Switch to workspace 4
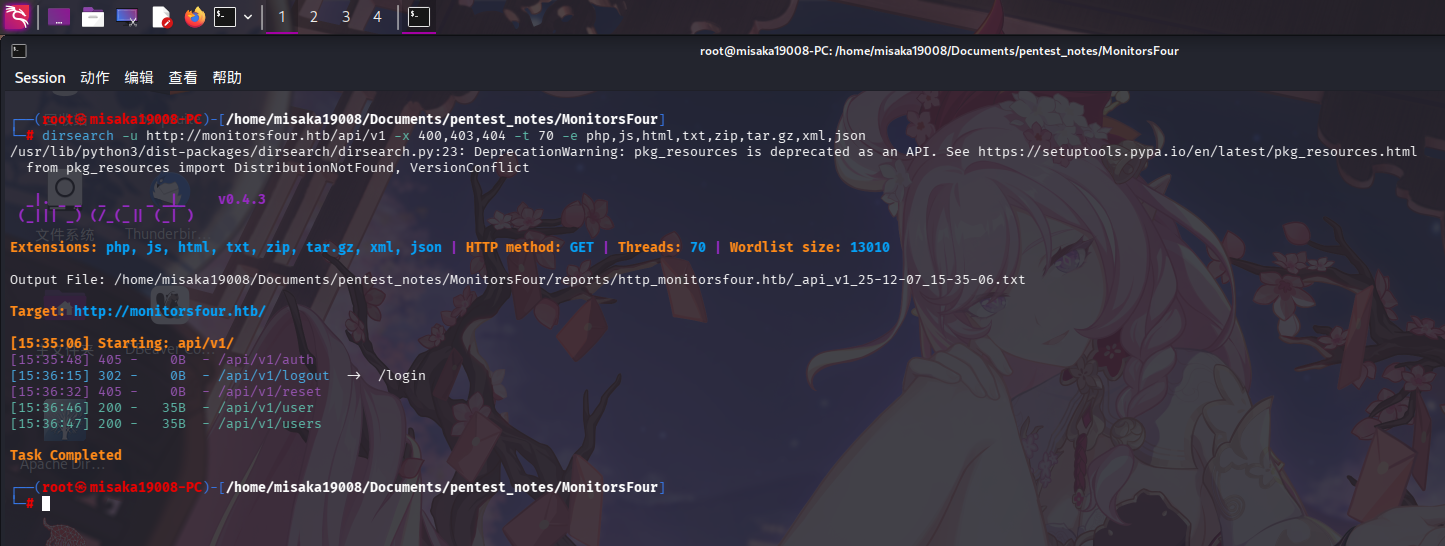Screen dimensions: 1445x546 377,17
